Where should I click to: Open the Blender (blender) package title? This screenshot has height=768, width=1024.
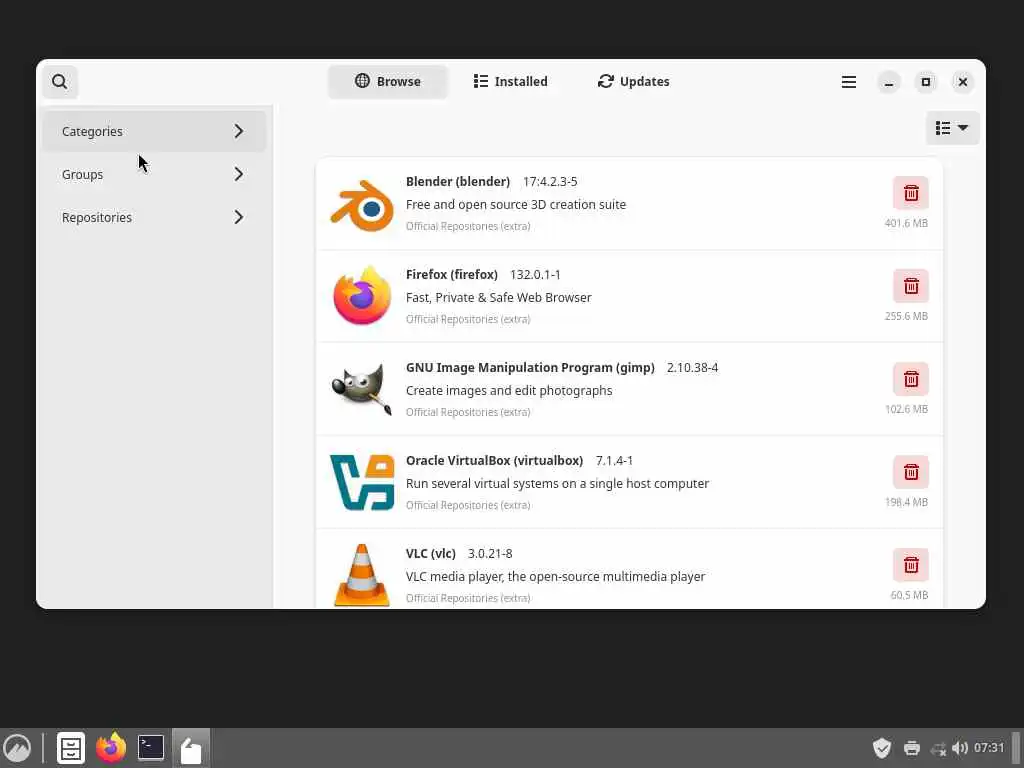[458, 182]
